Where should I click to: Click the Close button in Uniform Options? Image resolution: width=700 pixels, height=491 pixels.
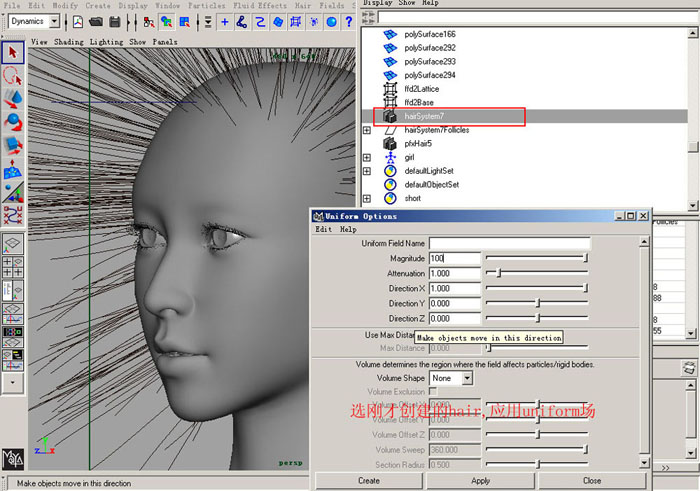tap(592, 481)
